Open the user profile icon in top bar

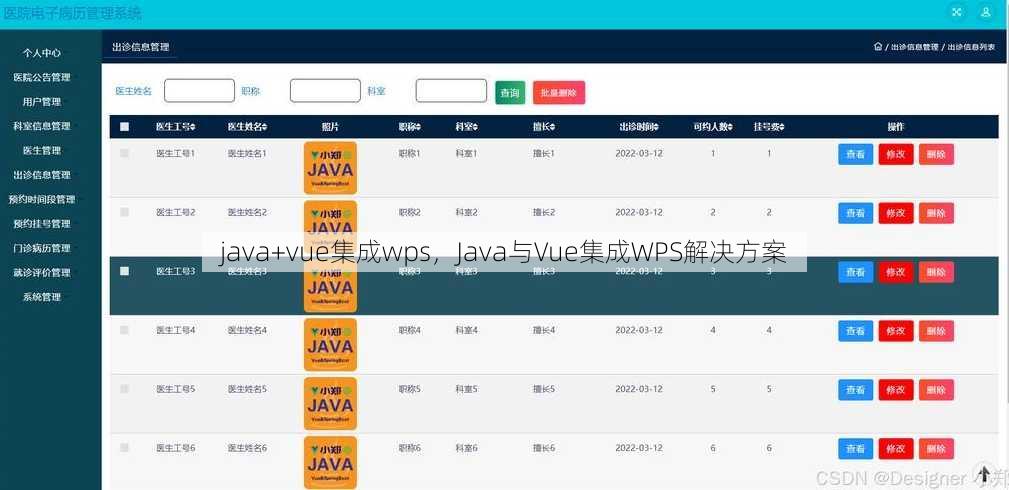coord(986,12)
